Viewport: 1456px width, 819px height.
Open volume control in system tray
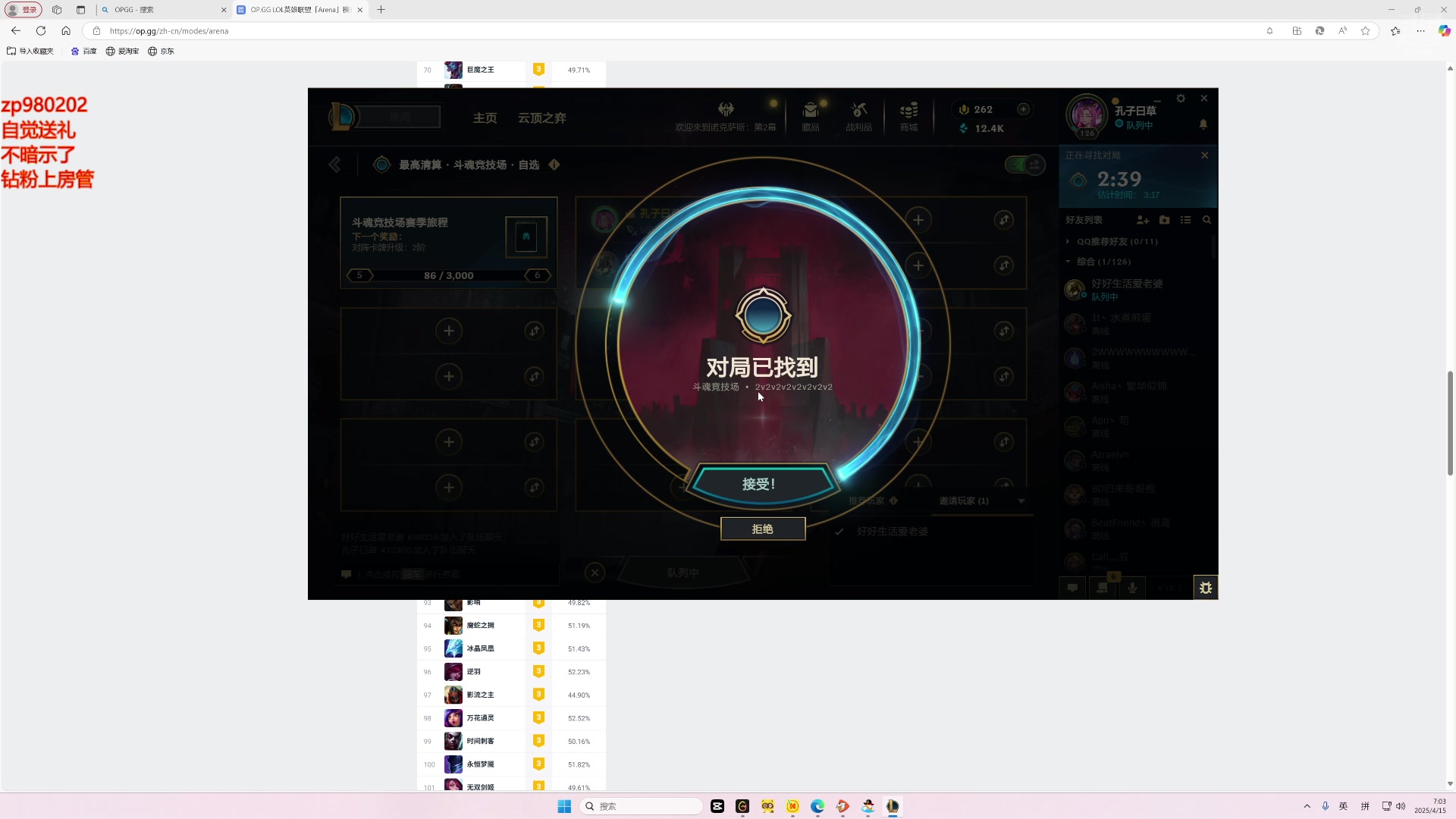(1401, 806)
